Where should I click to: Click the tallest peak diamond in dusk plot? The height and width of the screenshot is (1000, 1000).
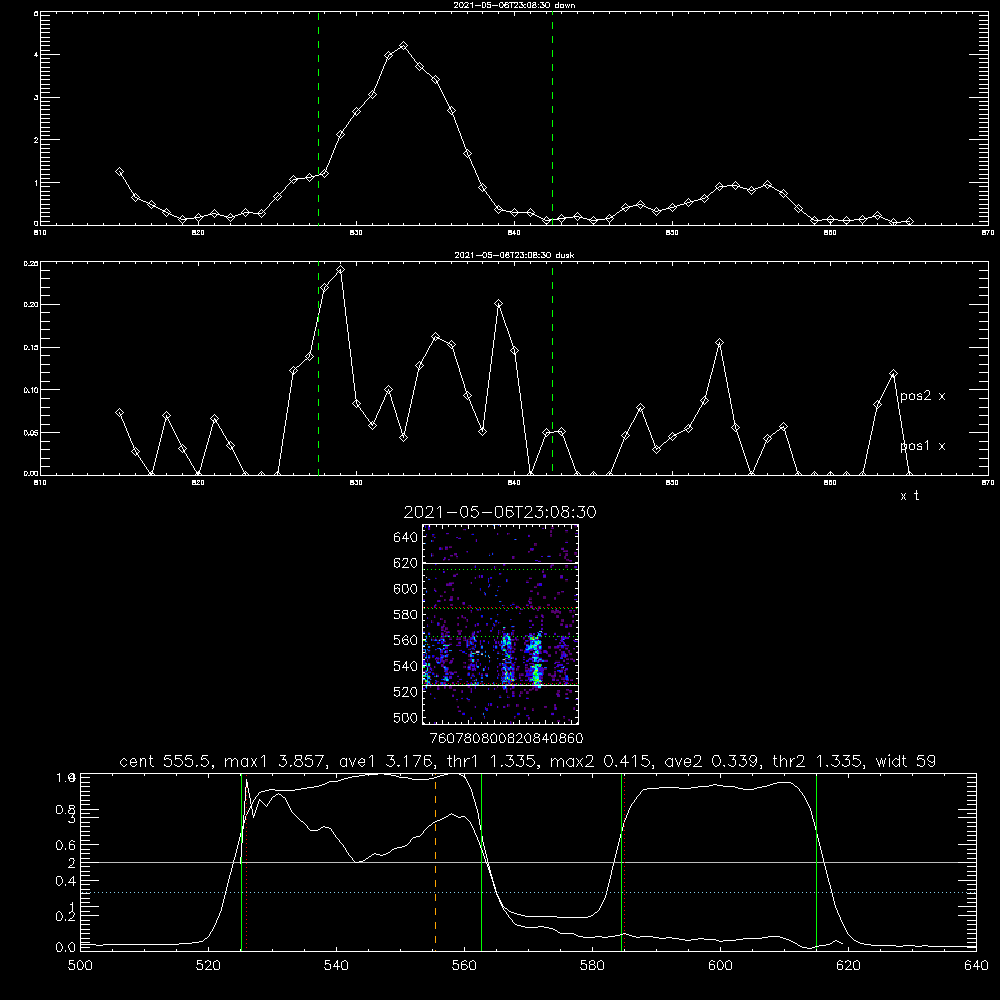(x=341, y=270)
